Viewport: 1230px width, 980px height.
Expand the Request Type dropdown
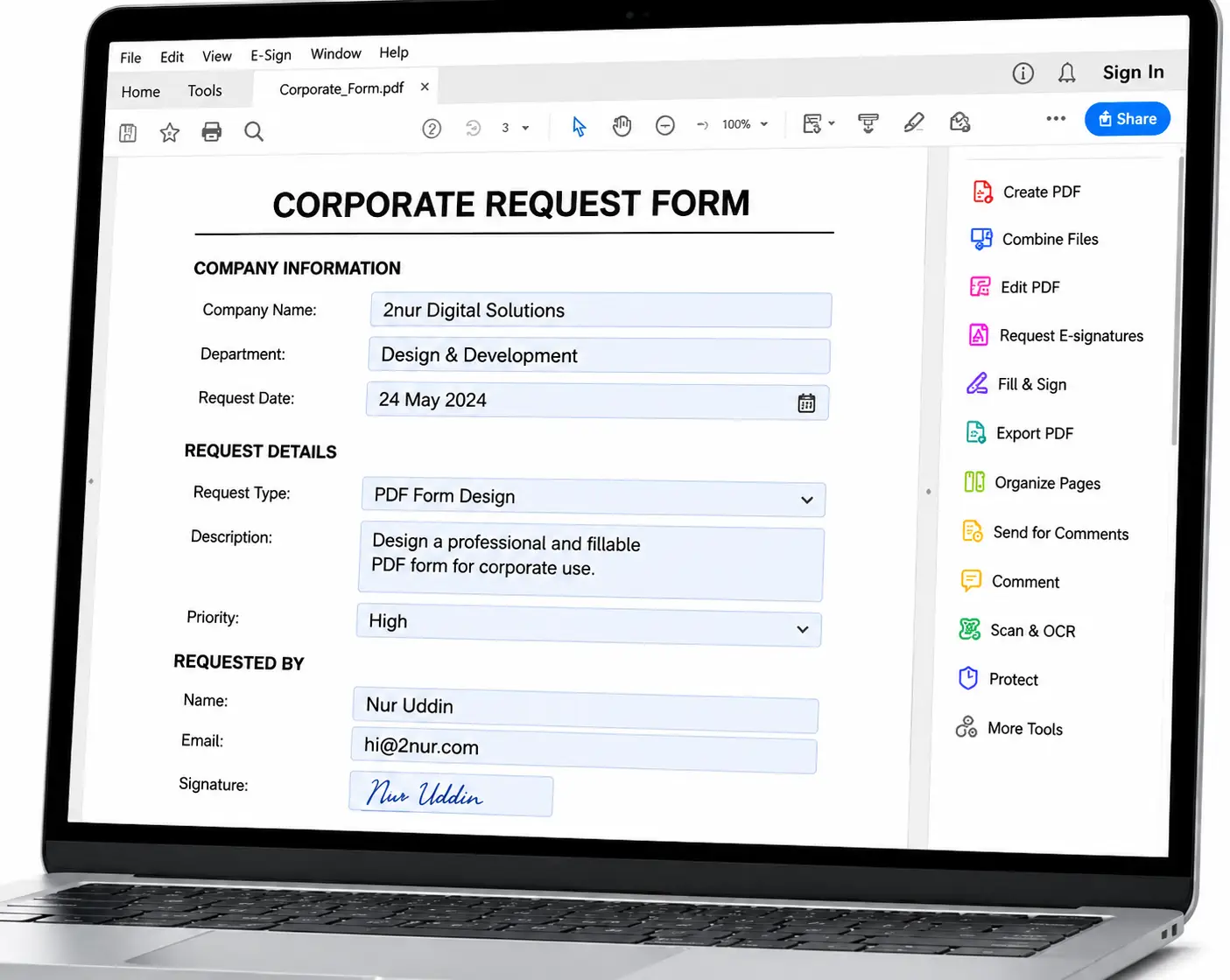pos(806,500)
